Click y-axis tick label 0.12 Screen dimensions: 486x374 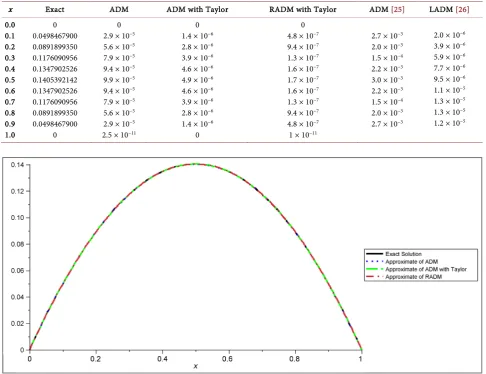[x=17, y=191]
